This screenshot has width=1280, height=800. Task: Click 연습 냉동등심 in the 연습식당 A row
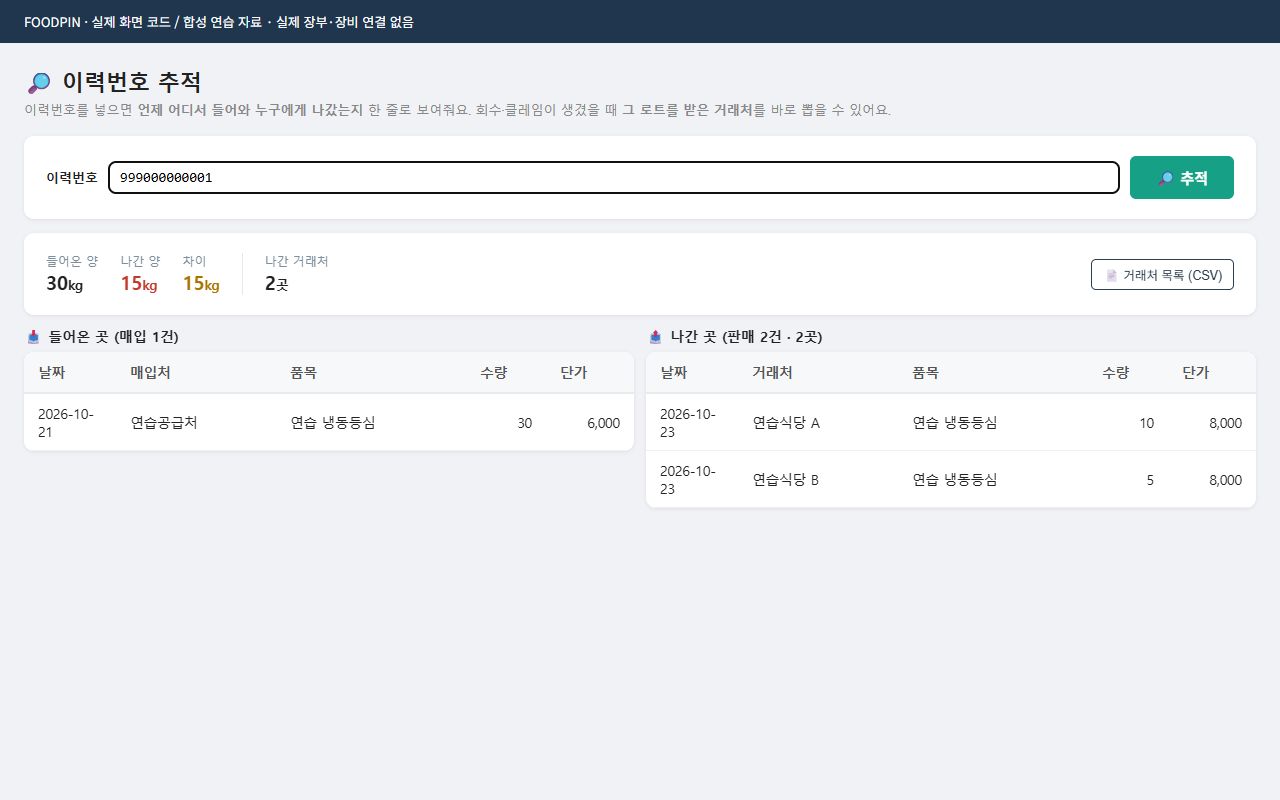[x=955, y=423]
